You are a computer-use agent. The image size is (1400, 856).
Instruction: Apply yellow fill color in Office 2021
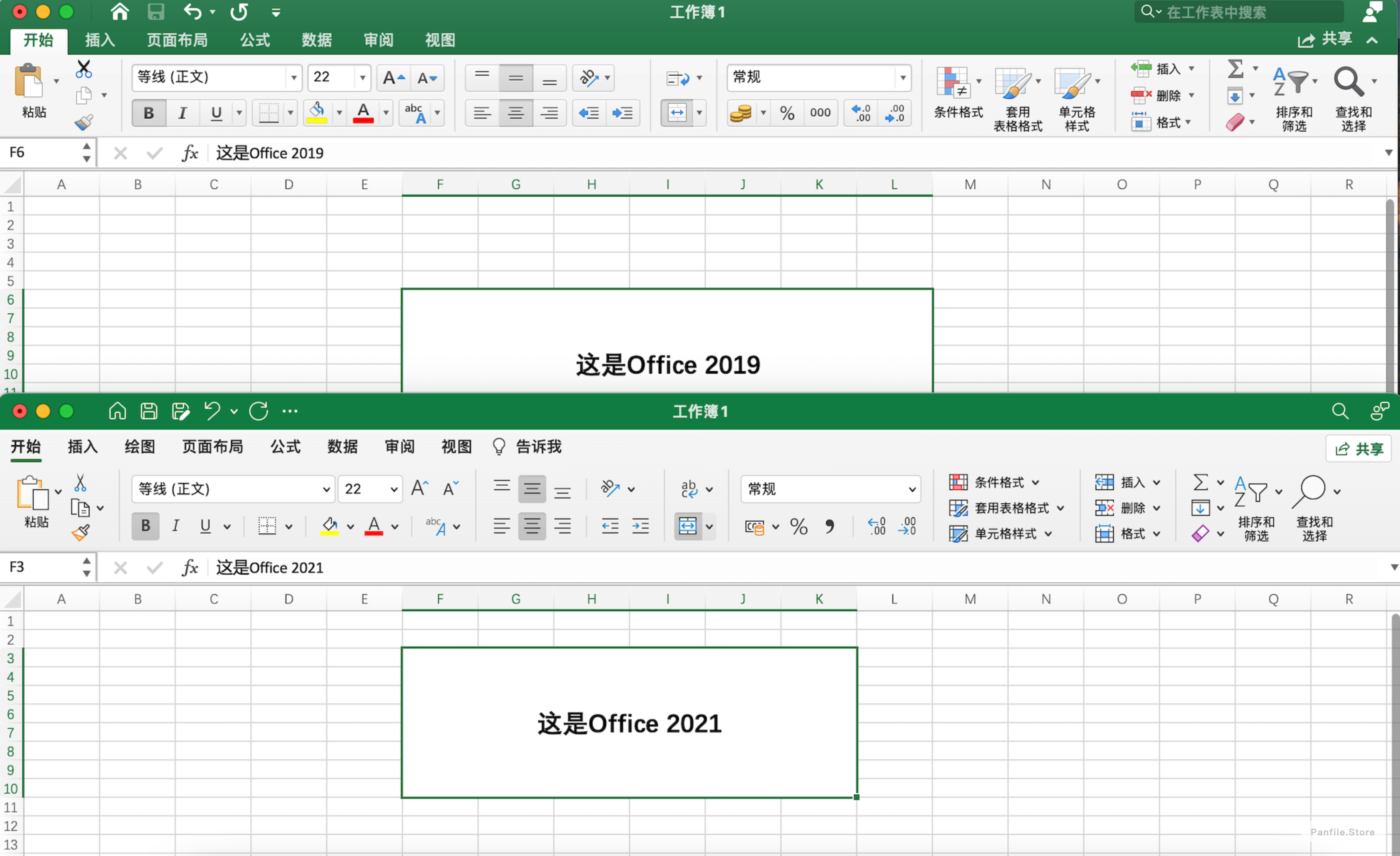tap(330, 526)
